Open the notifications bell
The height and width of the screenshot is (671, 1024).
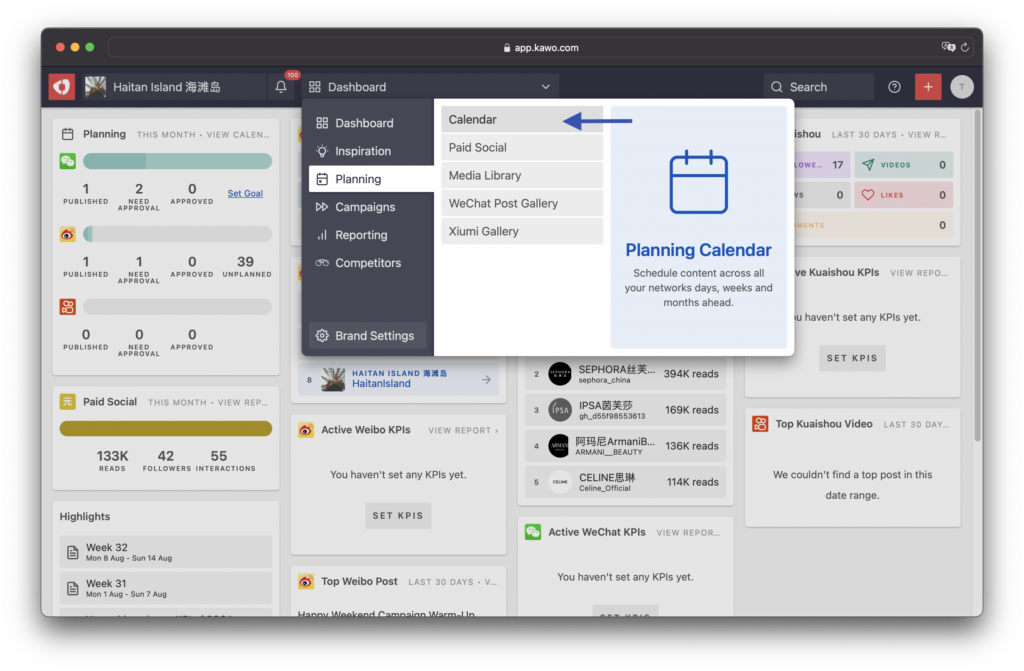(281, 87)
